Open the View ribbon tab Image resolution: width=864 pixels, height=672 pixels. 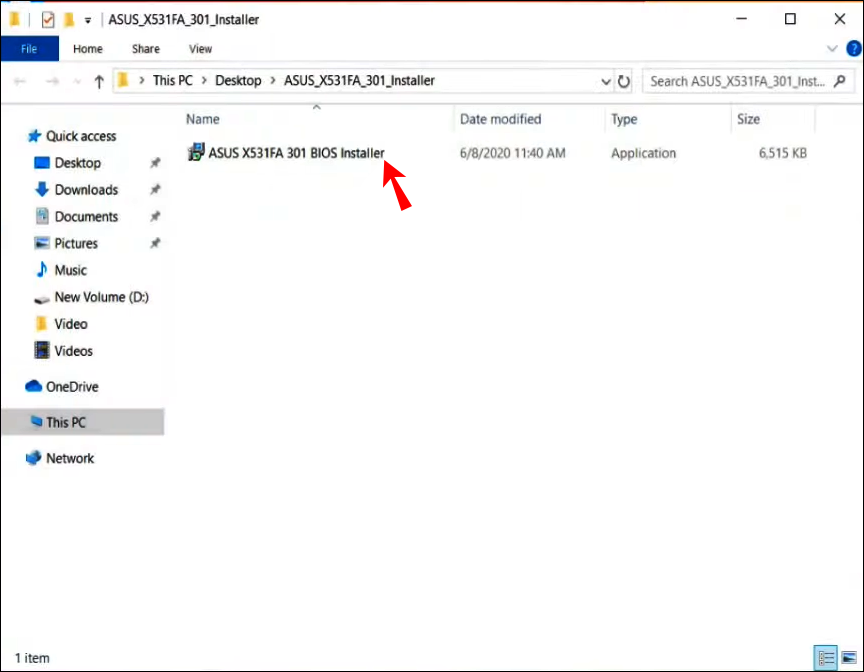tap(200, 49)
